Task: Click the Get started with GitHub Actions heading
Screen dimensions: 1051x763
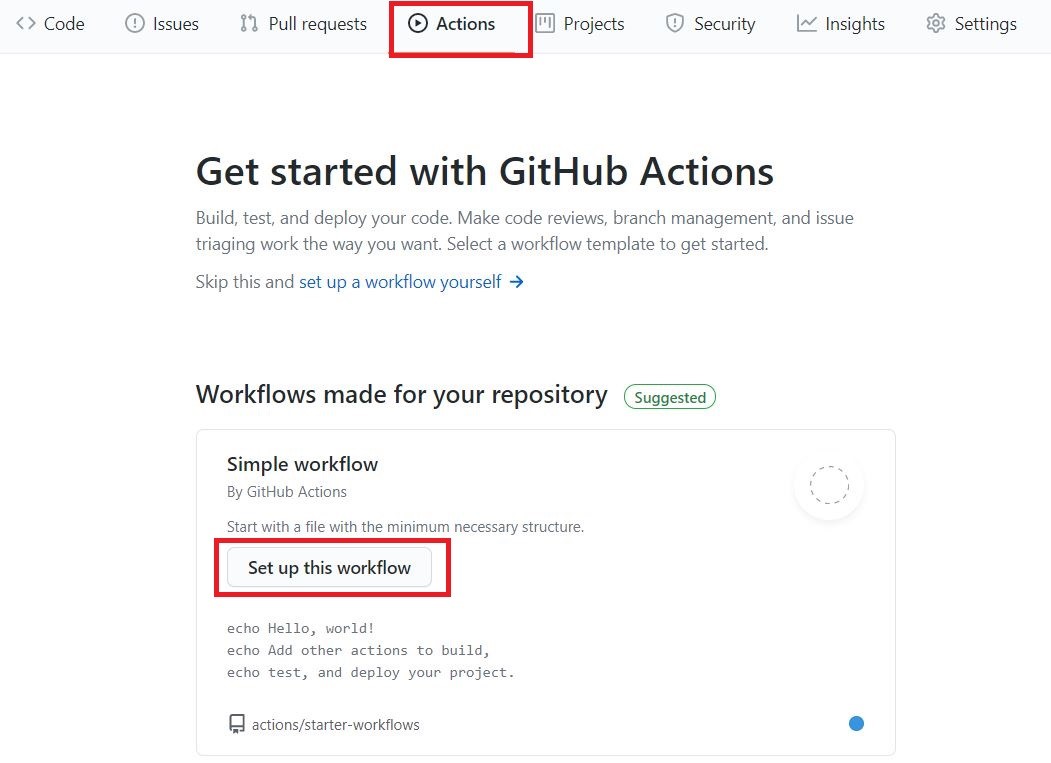Action: 485,171
